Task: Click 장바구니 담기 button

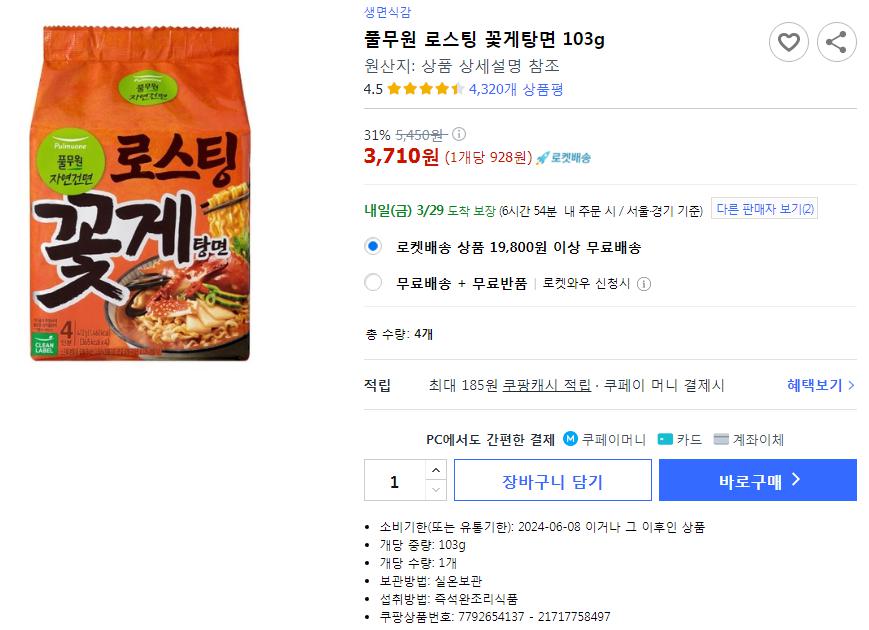Action: coord(552,481)
